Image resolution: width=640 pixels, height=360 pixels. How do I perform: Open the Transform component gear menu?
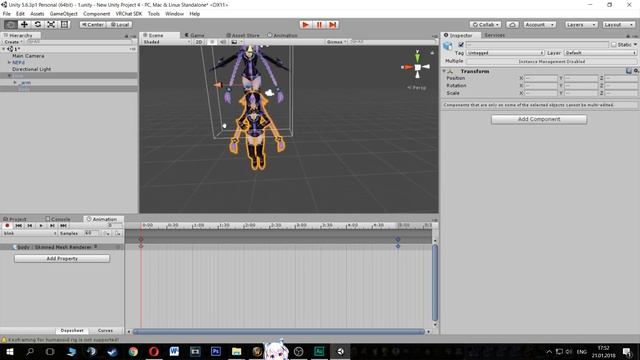636,71
